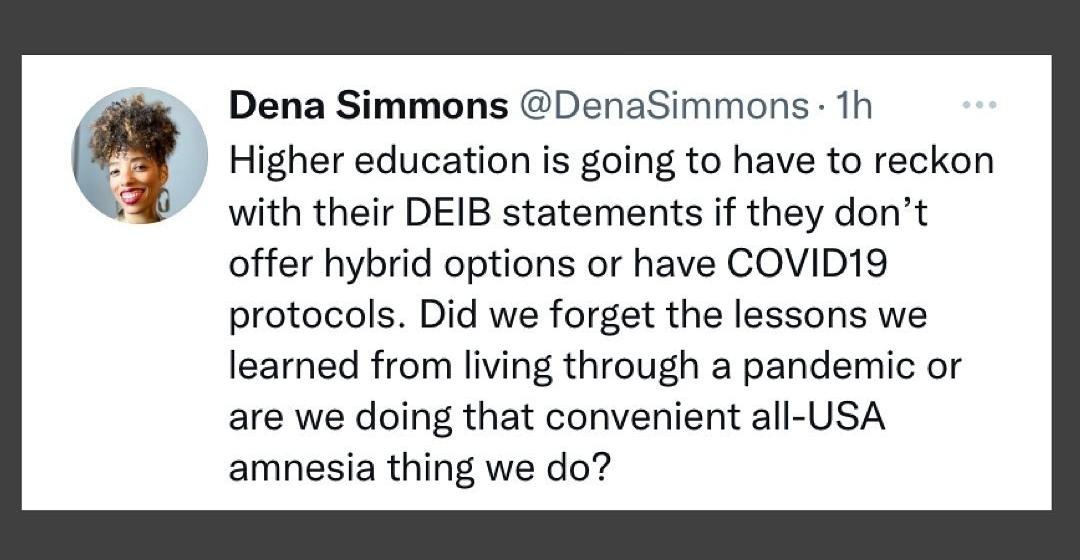Viewport: 1080px width, 560px height.
Task: Click the empty white area below the avatar
Action: (124, 365)
